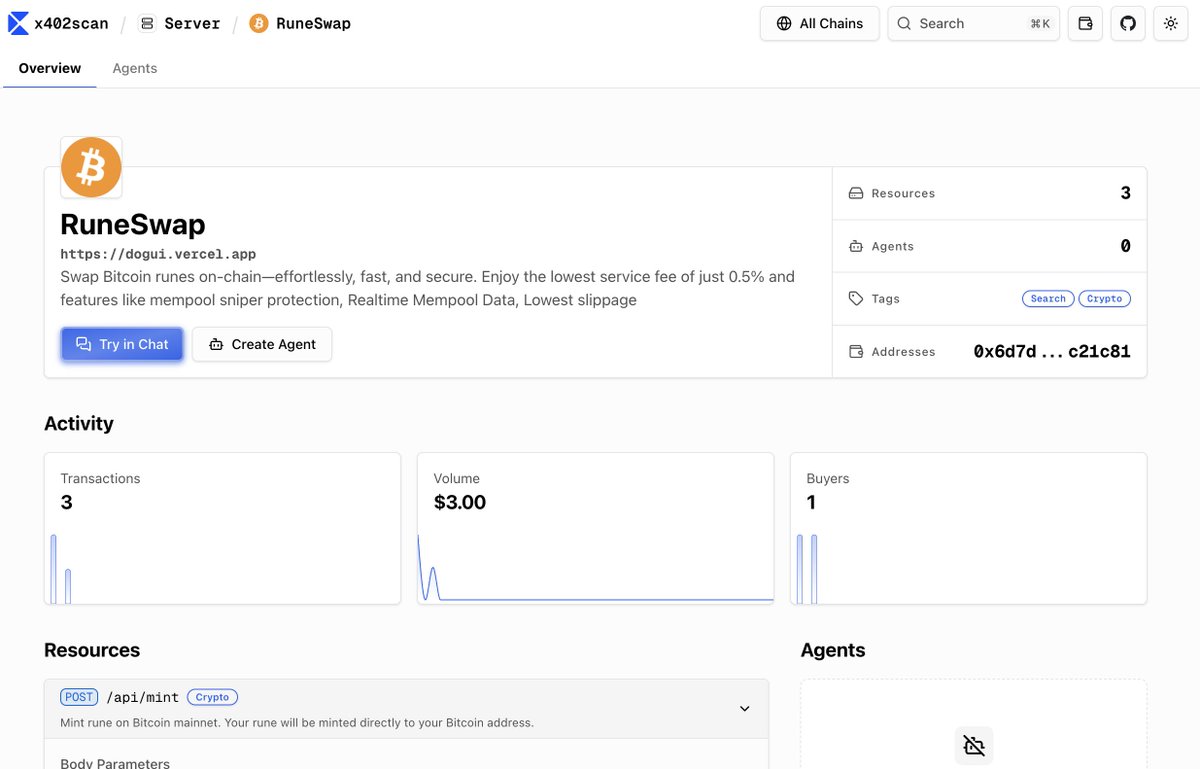Image resolution: width=1200 pixels, height=769 pixels.
Task: Click the Resources count 3
Action: [x=1125, y=193]
